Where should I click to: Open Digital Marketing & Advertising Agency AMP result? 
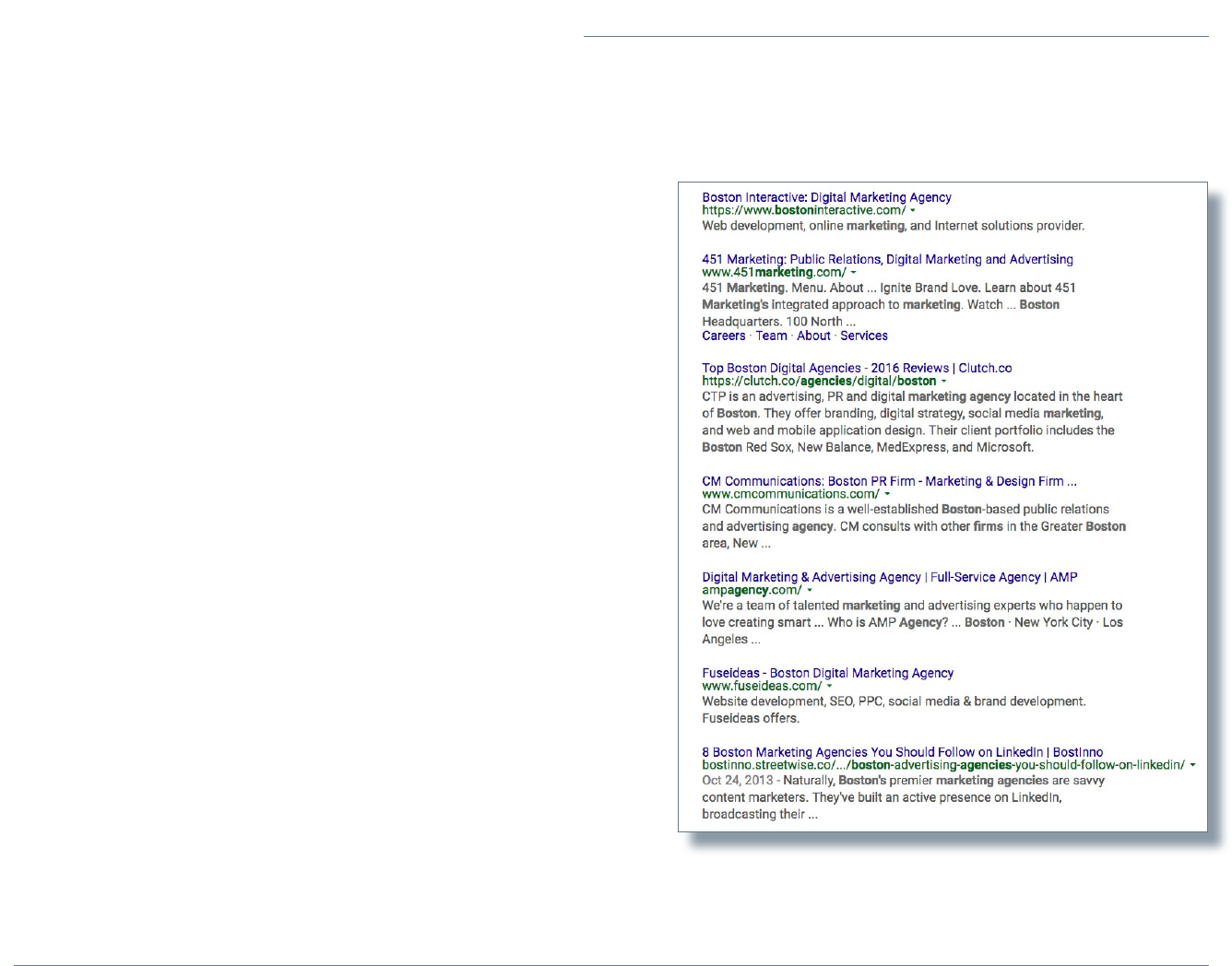890,577
